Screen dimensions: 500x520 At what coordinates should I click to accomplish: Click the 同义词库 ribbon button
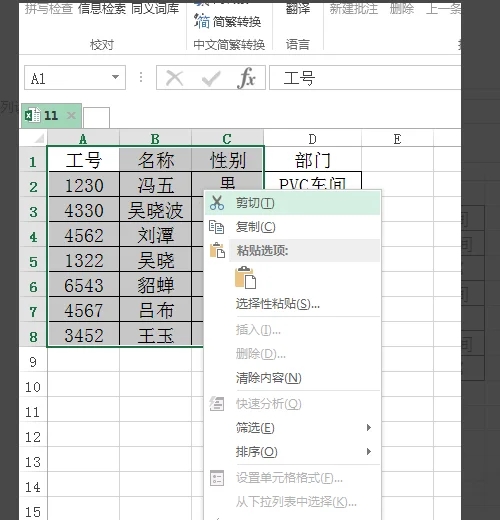(155, 9)
